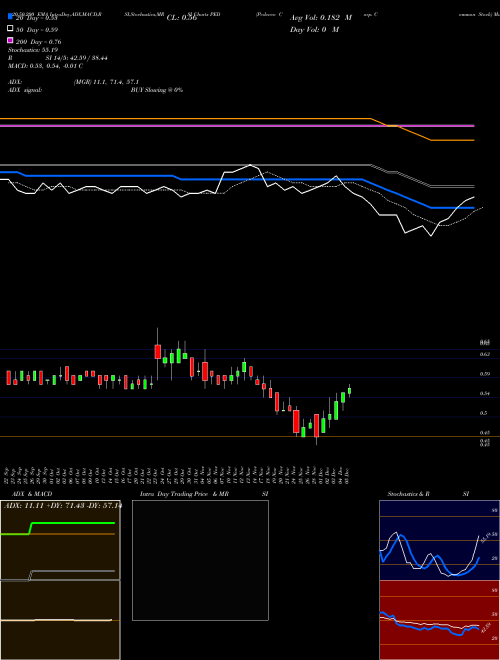
Task: Click the 'CL: 0.56' closing price label
Action: pos(182,18)
